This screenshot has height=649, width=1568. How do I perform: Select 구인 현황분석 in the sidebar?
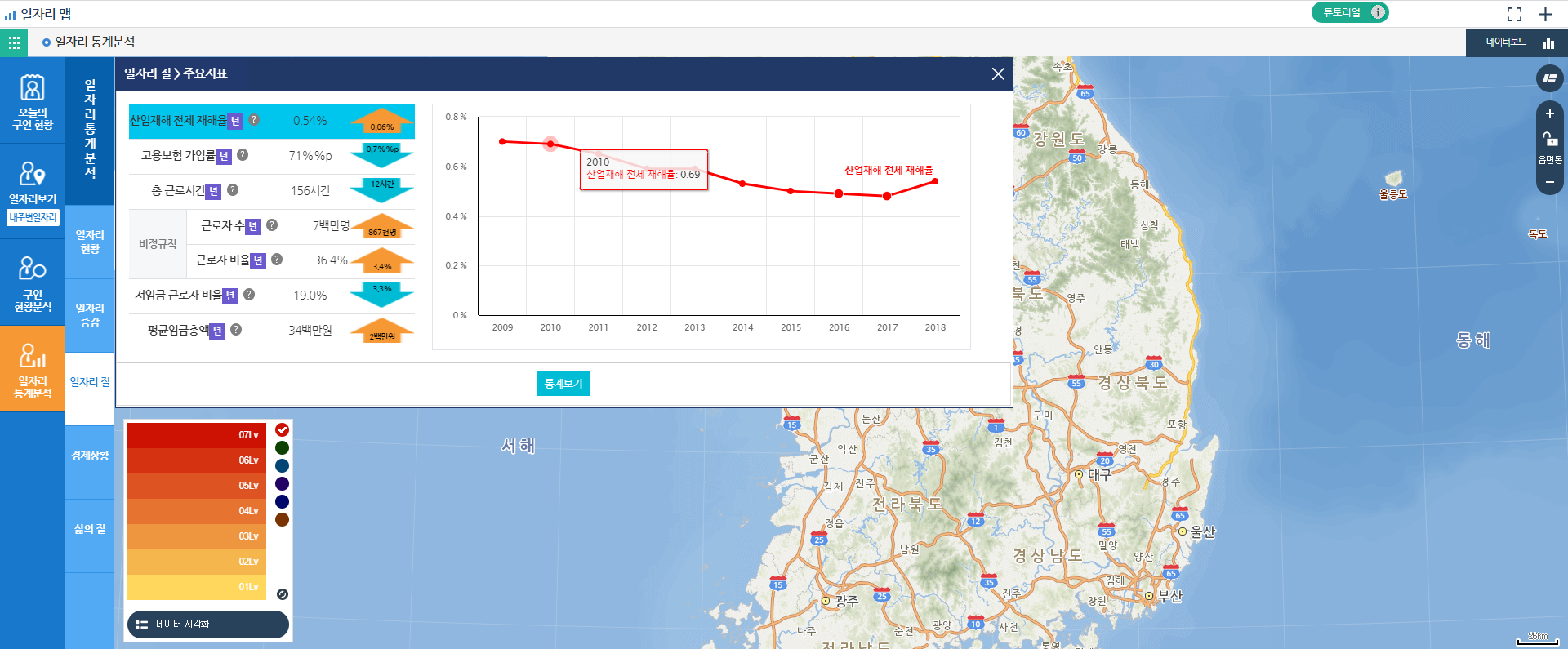[33, 282]
